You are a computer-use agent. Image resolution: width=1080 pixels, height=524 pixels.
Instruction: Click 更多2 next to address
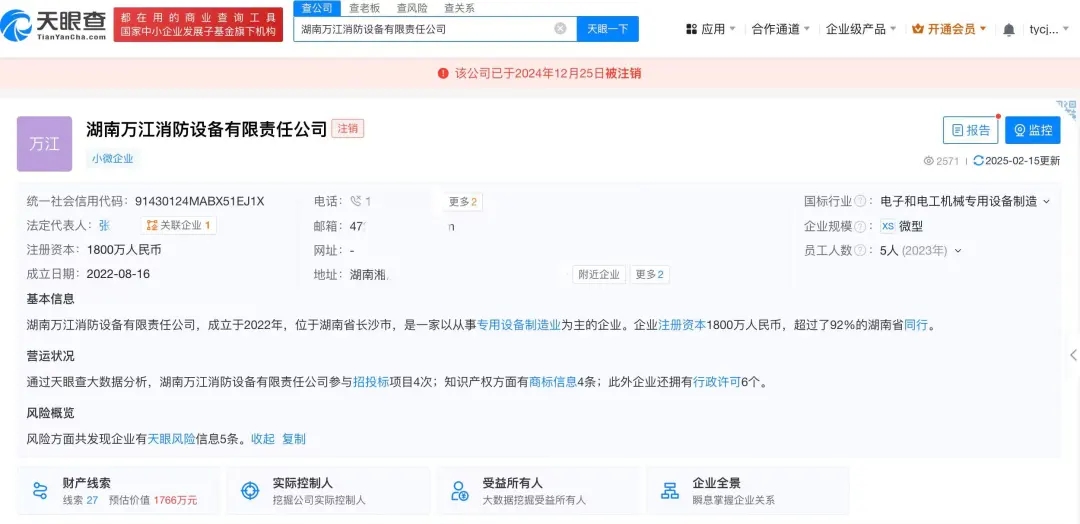click(650, 275)
